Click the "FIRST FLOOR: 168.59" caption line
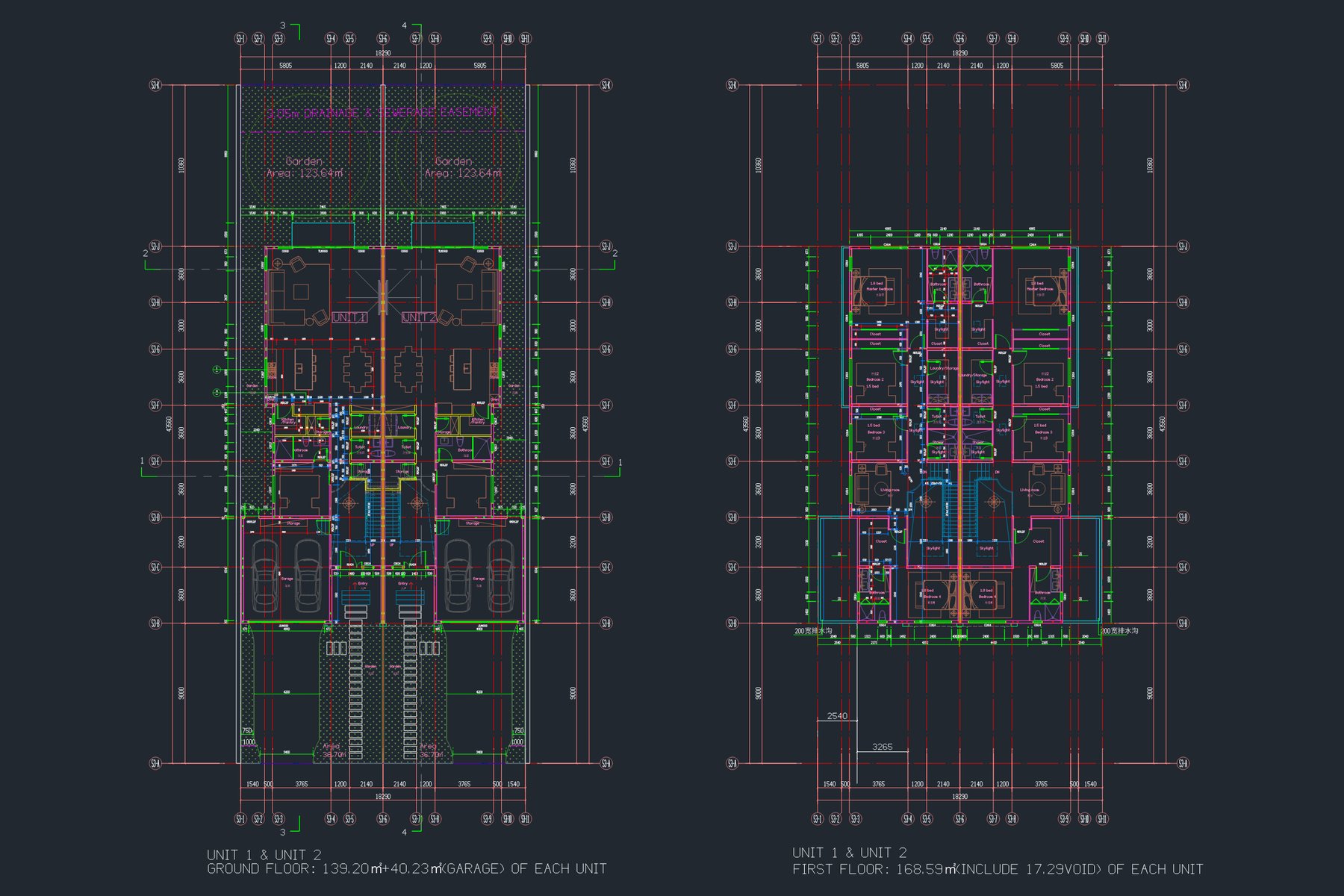 tap(998, 869)
